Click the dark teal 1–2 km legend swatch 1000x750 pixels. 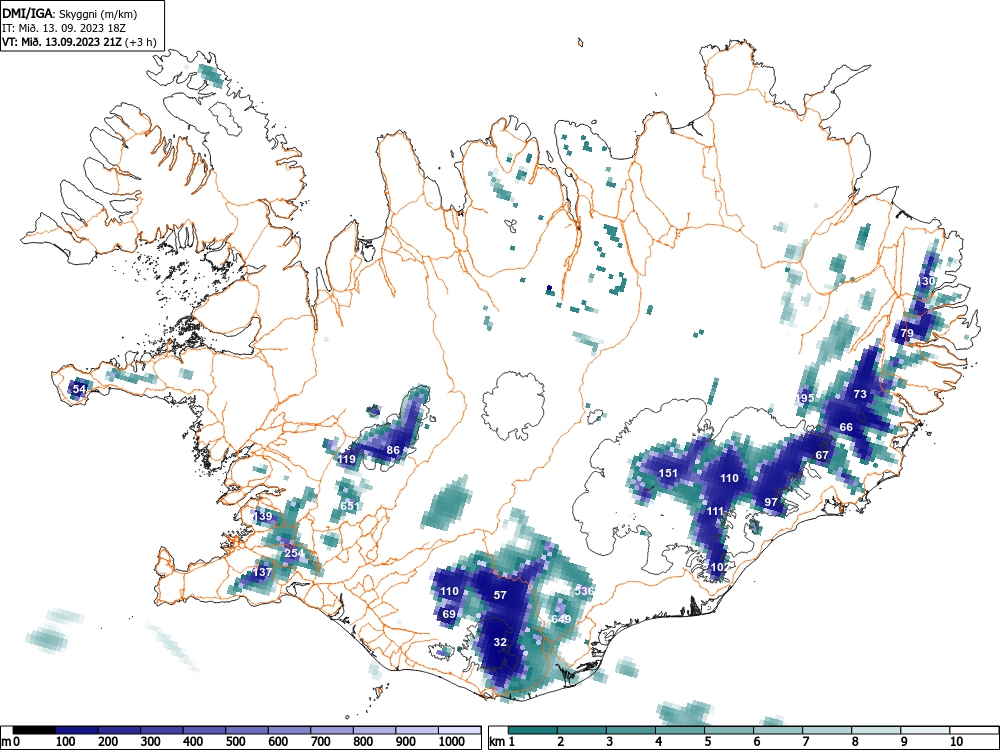[533, 730]
